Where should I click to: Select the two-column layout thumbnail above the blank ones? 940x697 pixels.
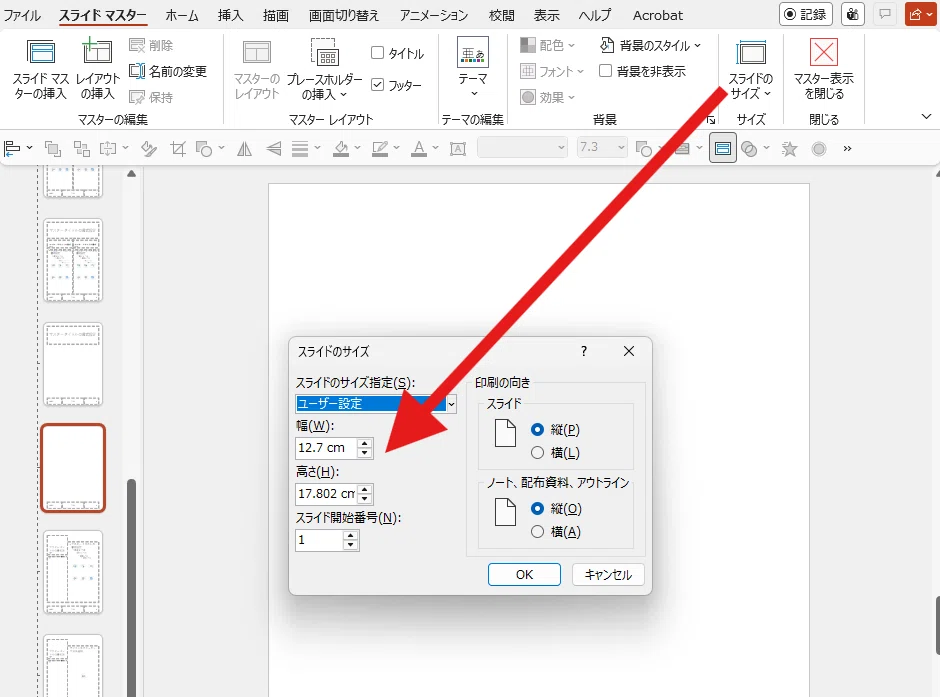coord(73,260)
